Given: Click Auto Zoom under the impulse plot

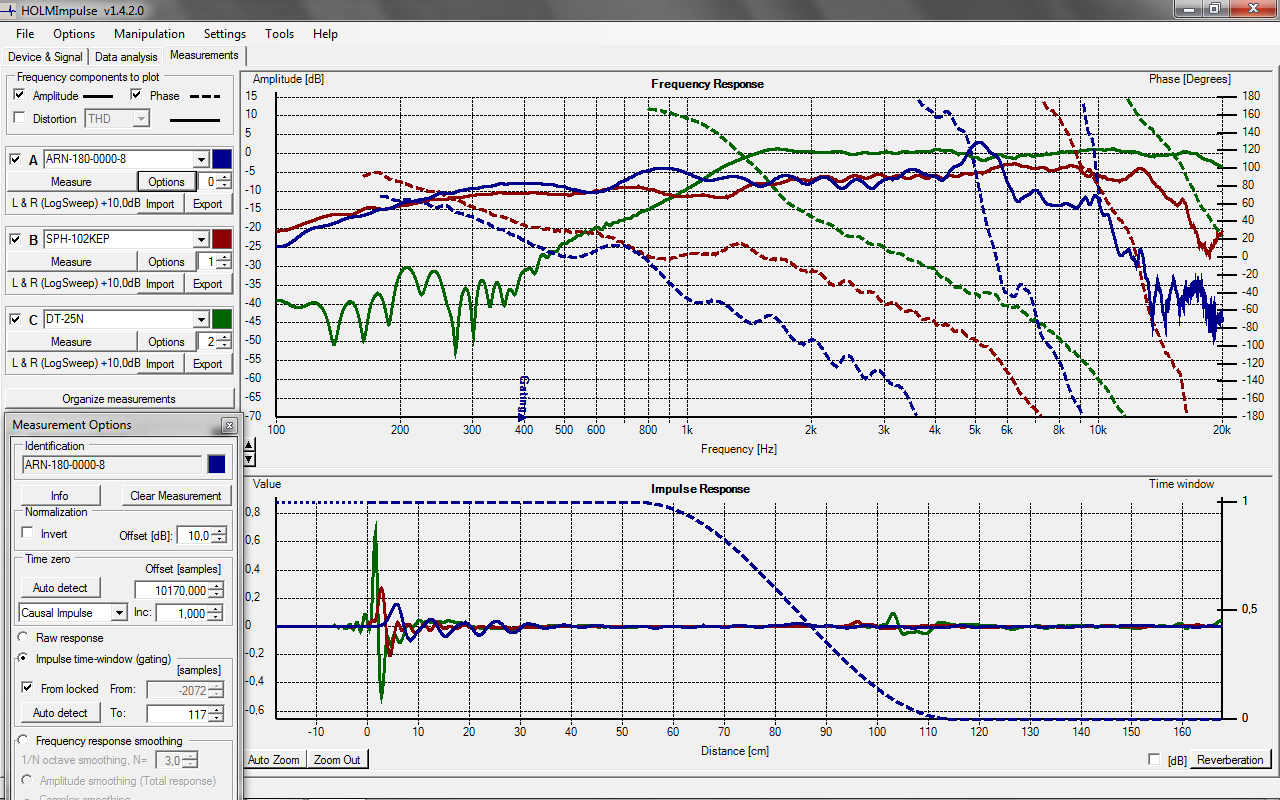Looking at the screenshot, I should click(274, 760).
